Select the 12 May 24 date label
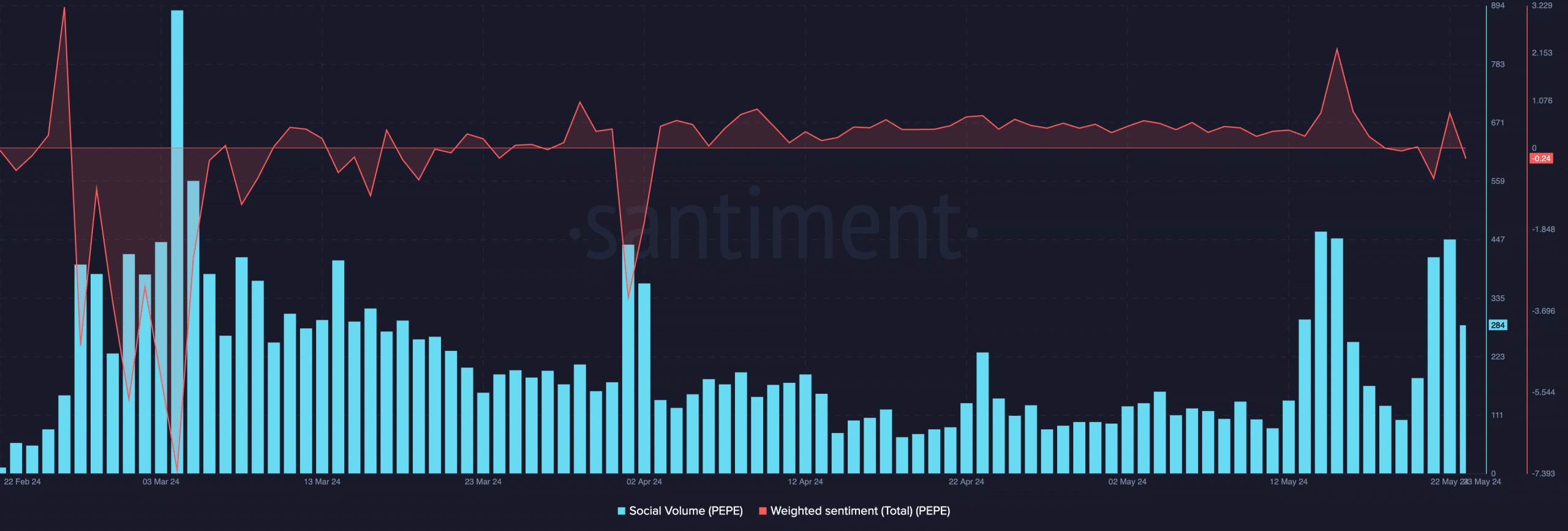 [x=1289, y=482]
